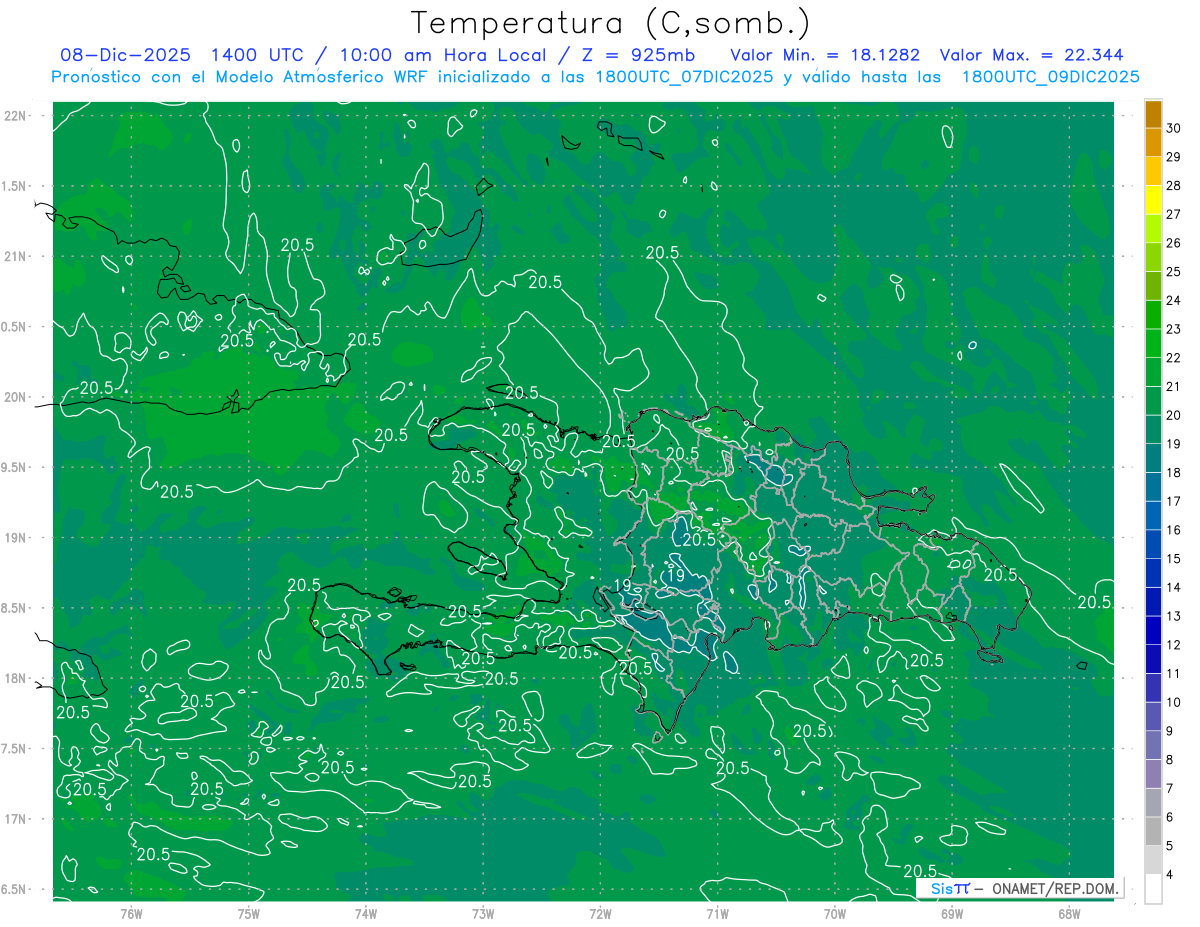Click longitude axis label 71W

coord(717,913)
